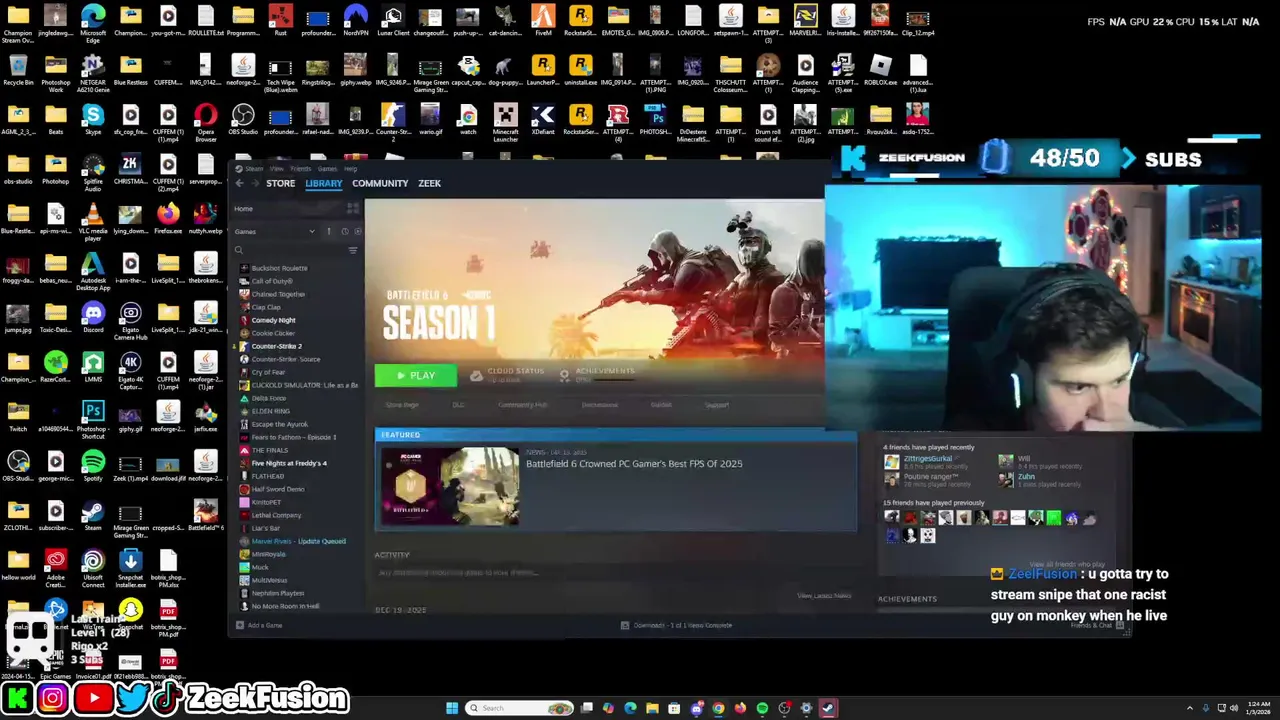Go forward with Steam's forward arrow
This screenshot has width=1280, height=720.
pyautogui.click(x=255, y=184)
